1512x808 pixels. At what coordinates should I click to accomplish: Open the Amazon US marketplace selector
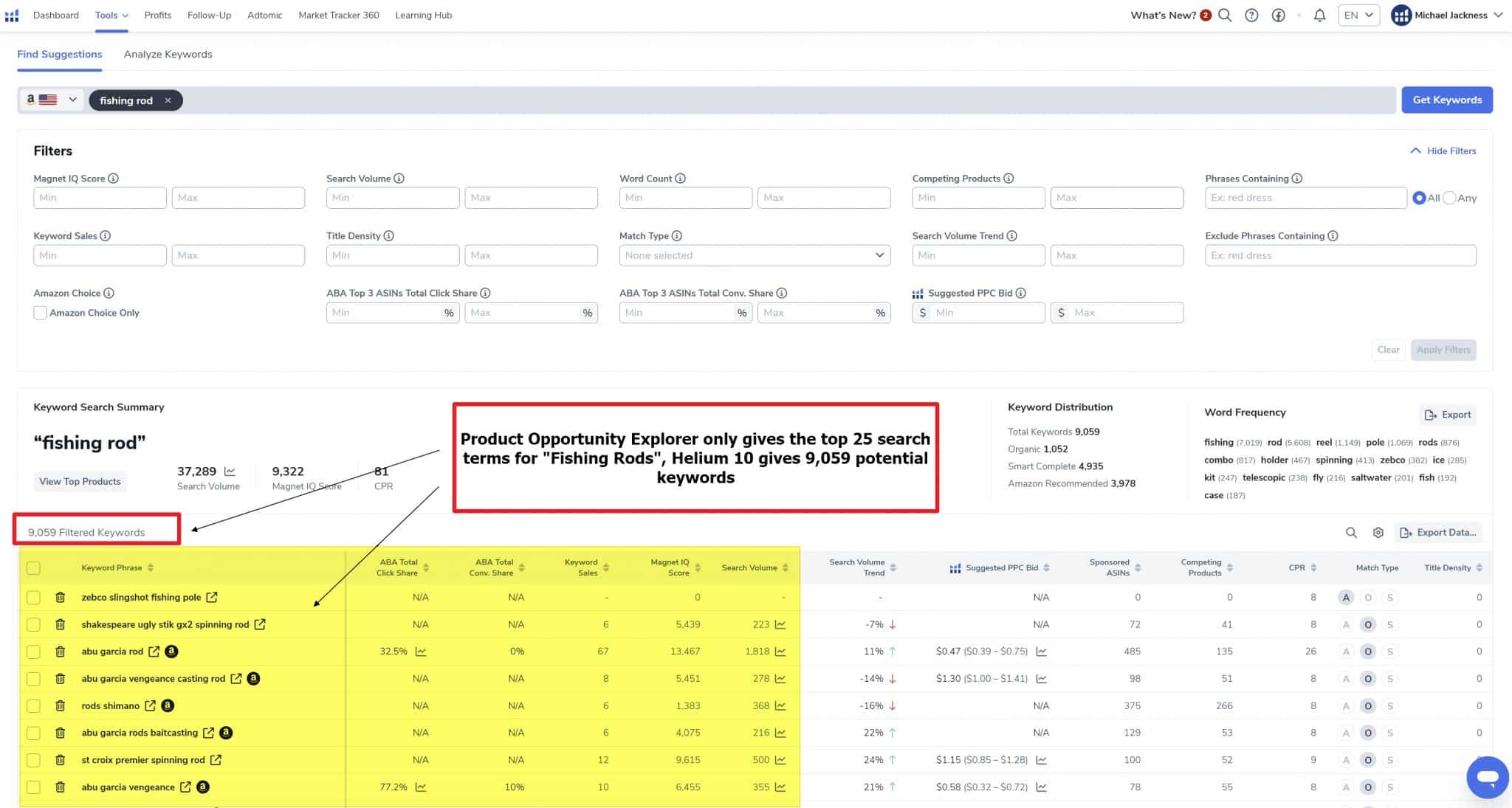coord(52,100)
